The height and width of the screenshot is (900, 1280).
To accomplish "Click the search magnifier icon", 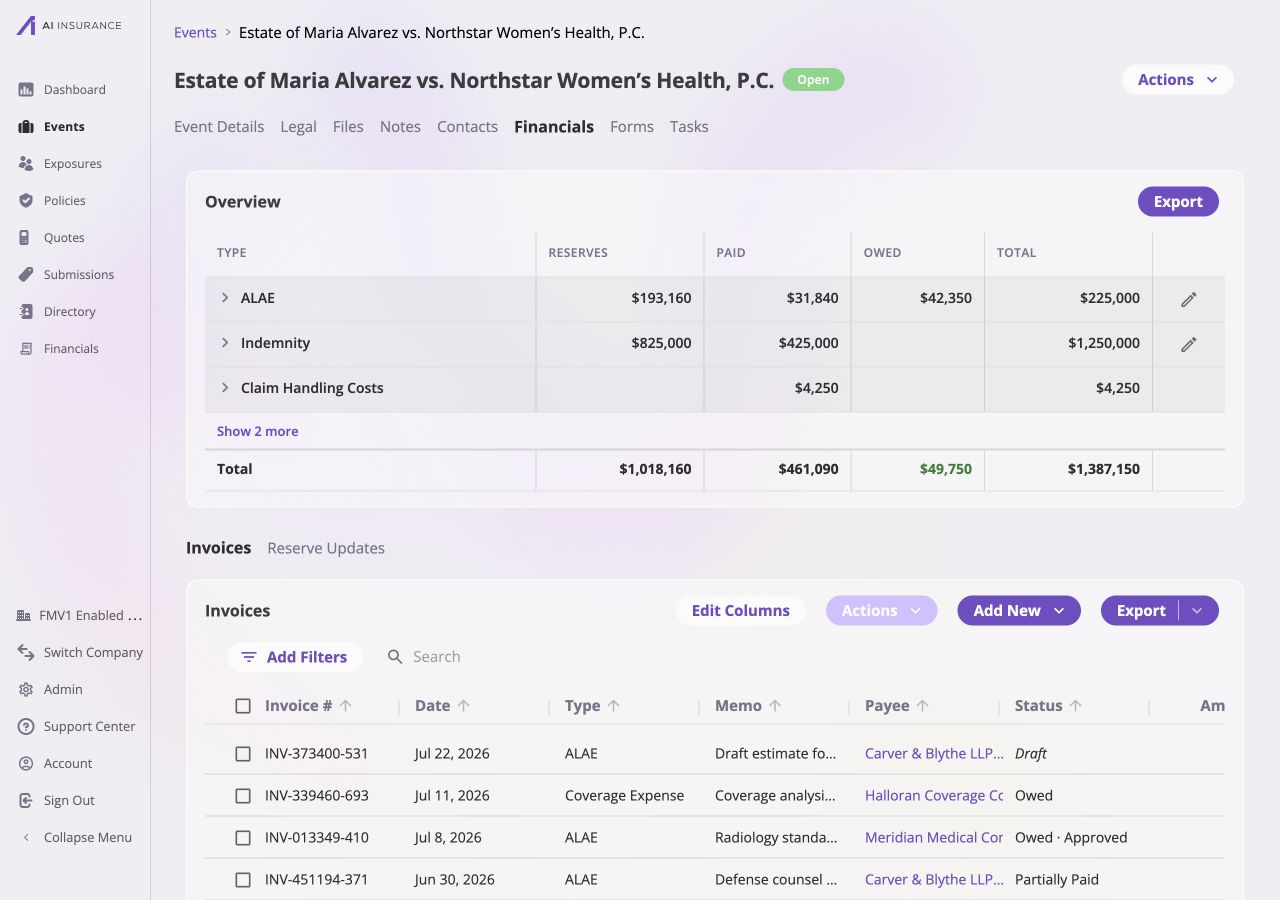I will coord(395,657).
